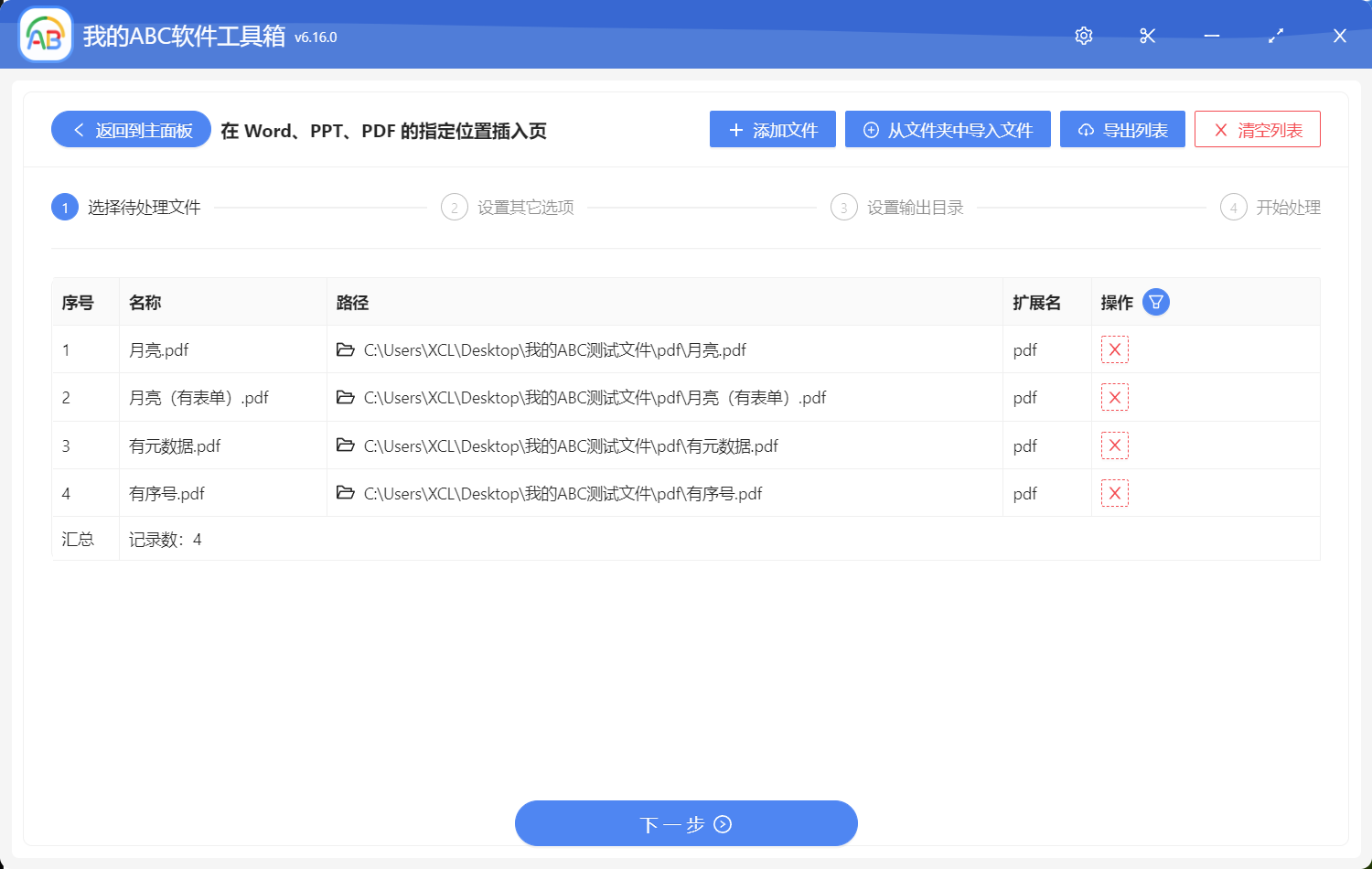
Task: Select step 4 开始处理
Action: 1271,208
